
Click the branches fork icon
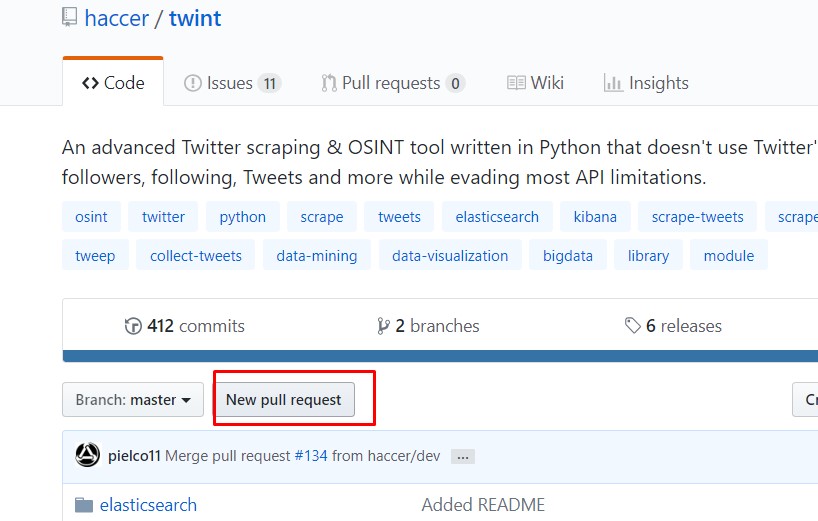(x=383, y=326)
